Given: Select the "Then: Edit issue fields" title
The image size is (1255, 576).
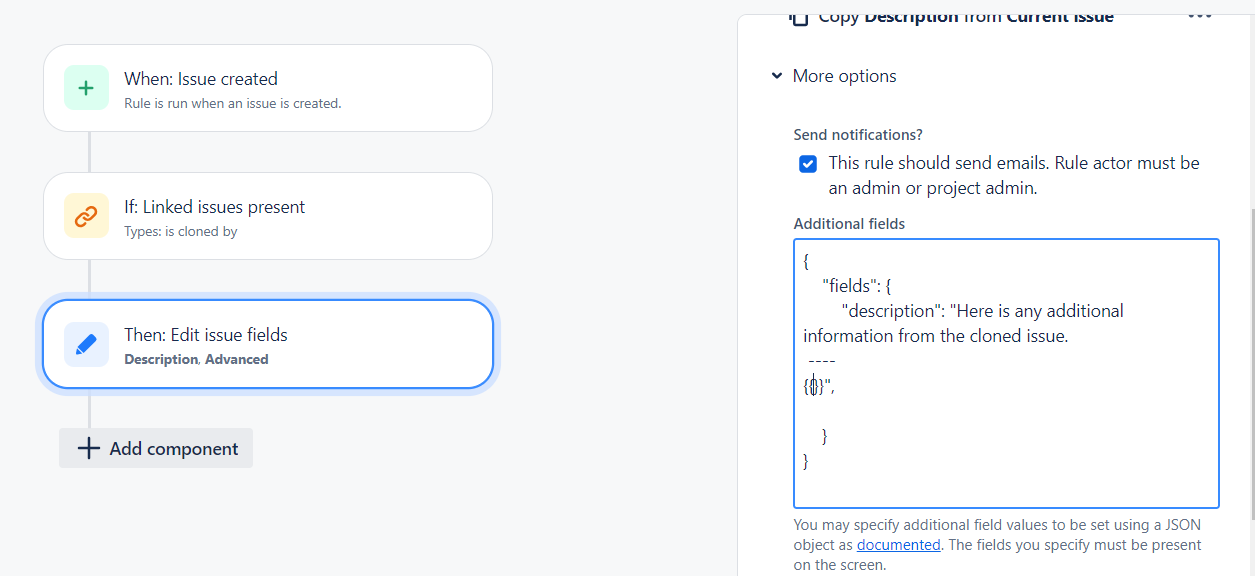Looking at the screenshot, I should 206,335.
